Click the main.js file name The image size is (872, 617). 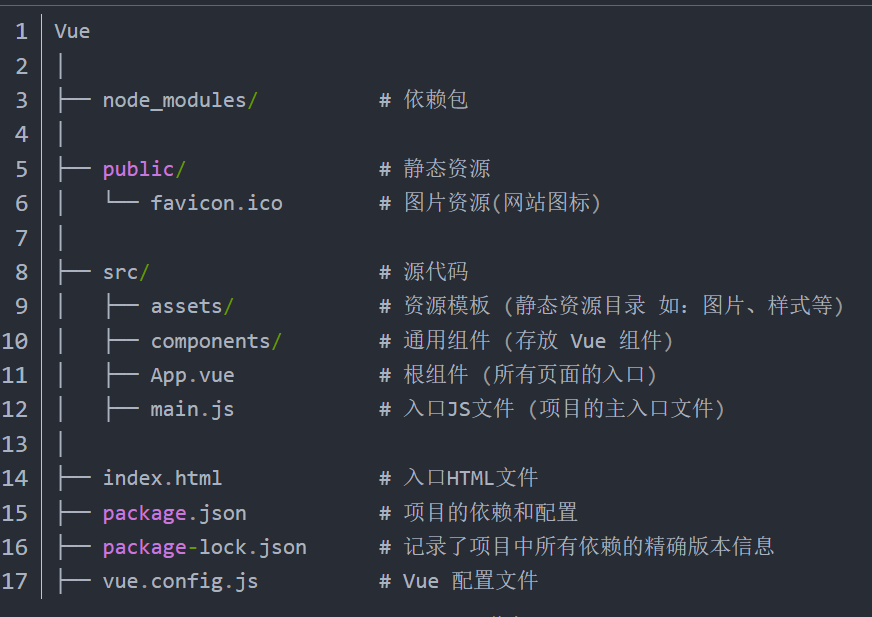192,410
